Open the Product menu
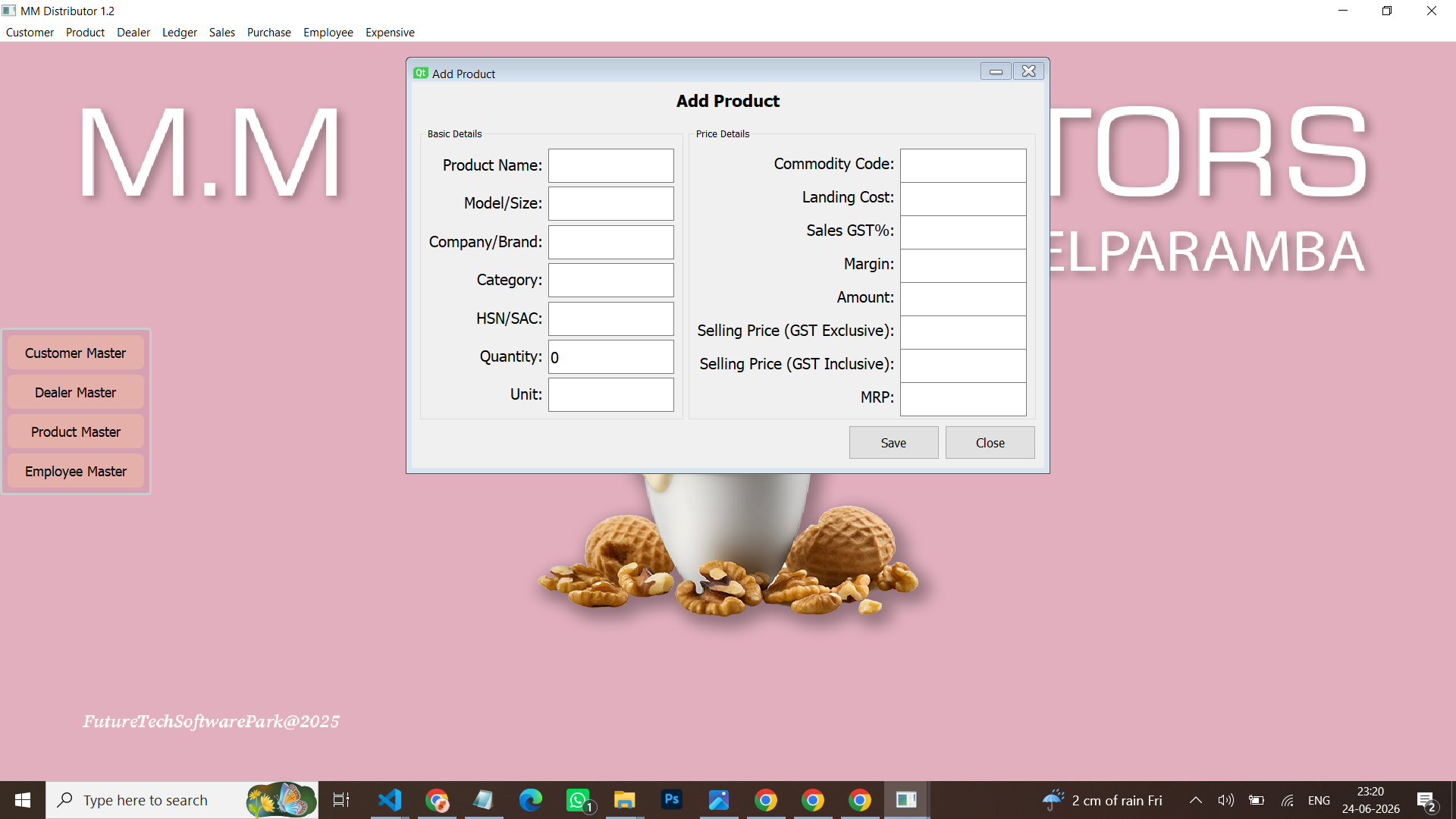Viewport: 1456px width, 819px height. 85,32
